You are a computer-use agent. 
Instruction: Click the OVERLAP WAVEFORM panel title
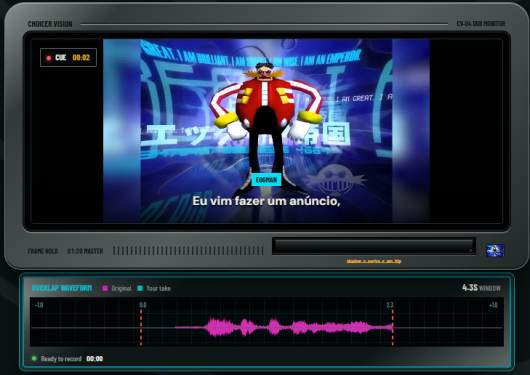click(x=62, y=288)
